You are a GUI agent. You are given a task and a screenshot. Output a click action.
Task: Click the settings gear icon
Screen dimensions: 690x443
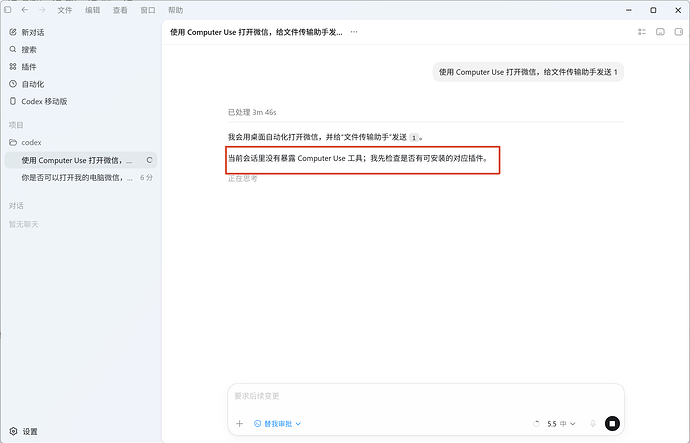point(13,431)
